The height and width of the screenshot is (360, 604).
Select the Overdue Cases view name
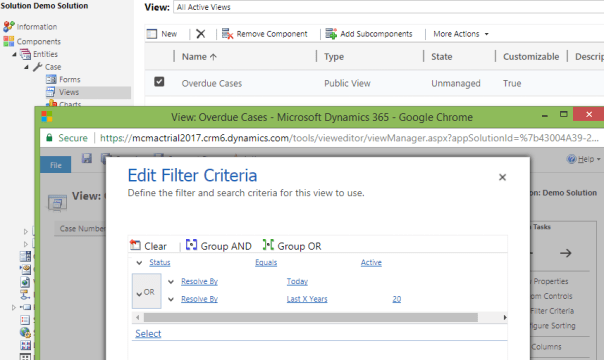(212, 83)
